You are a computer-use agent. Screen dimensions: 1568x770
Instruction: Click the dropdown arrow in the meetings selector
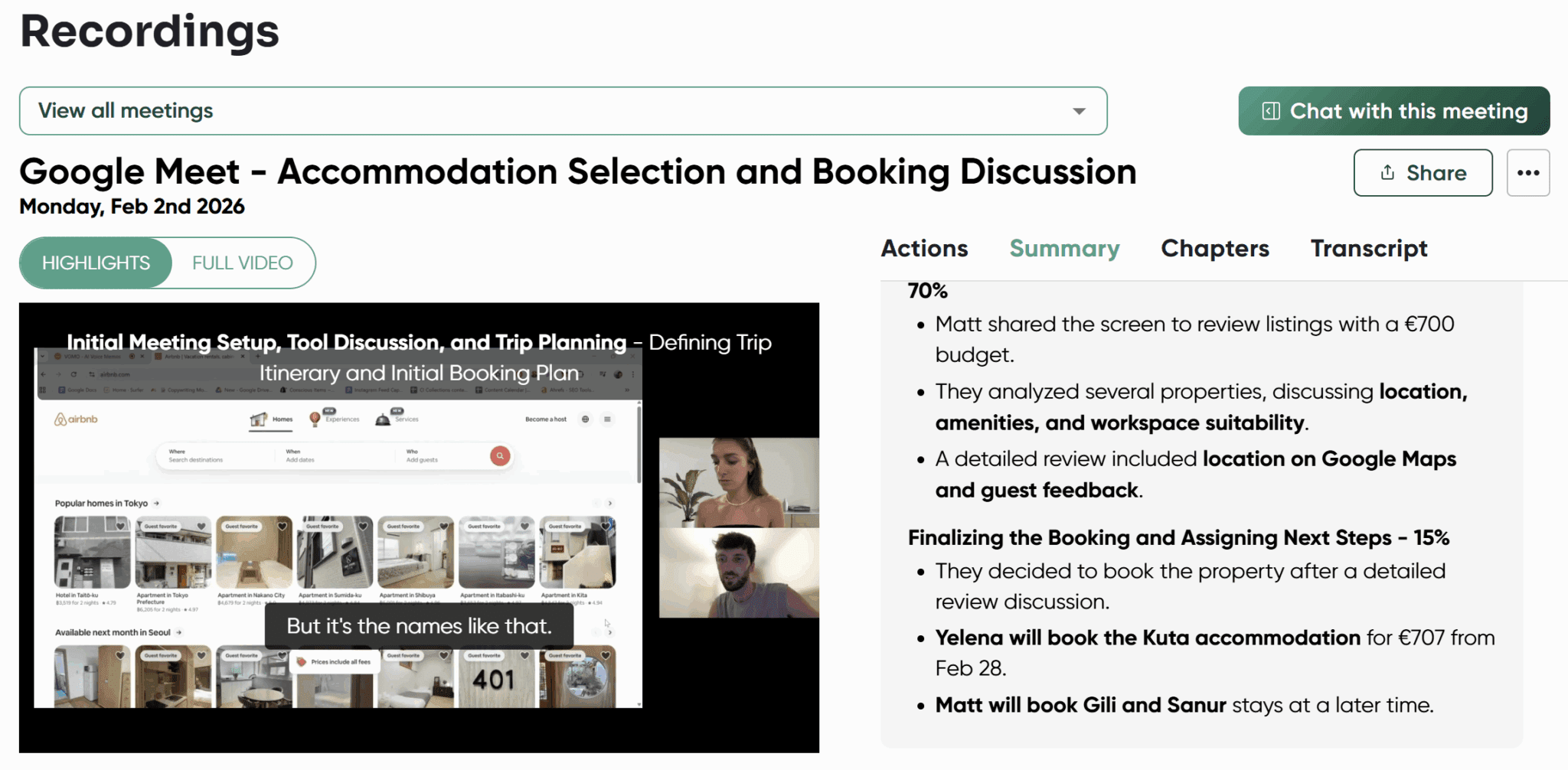click(1079, 111)
